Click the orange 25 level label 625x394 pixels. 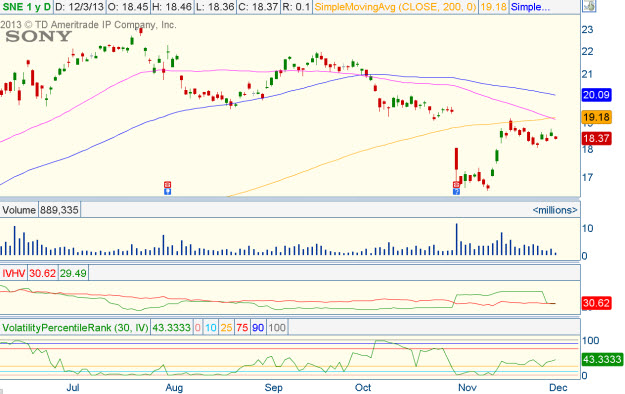[226, 328]
